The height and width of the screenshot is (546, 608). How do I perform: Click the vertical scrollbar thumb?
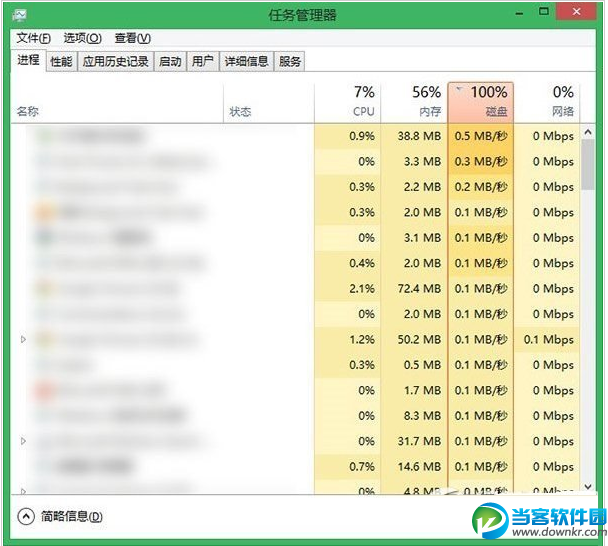[588, 164]
